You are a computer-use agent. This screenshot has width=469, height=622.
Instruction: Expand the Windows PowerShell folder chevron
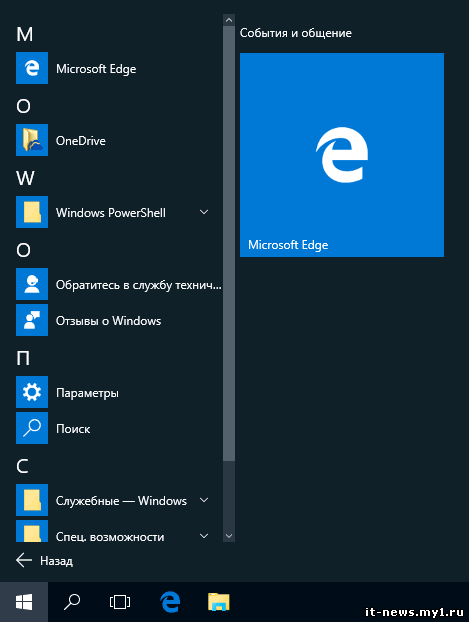(204, 212)
